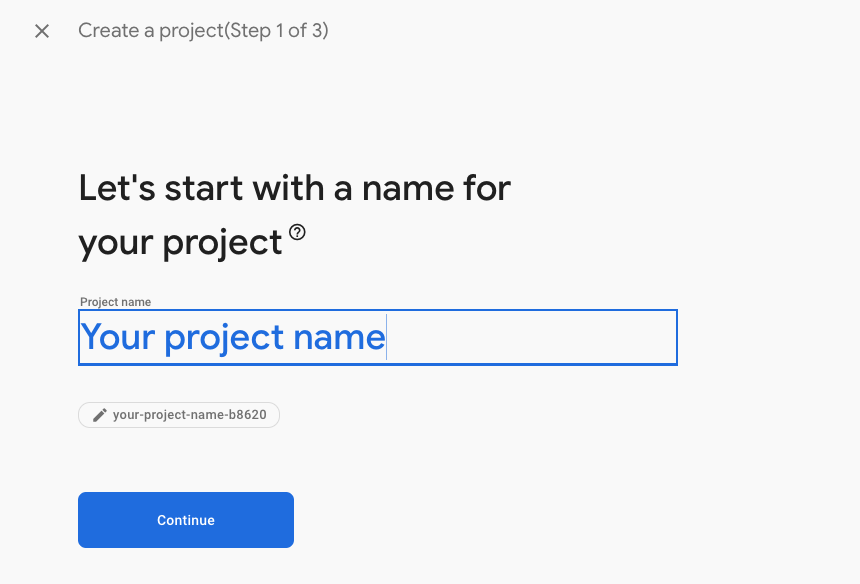The height and width of the screenshot is (584, 860).
Task: Focus the Project name text field
Action: coord(377,337)
